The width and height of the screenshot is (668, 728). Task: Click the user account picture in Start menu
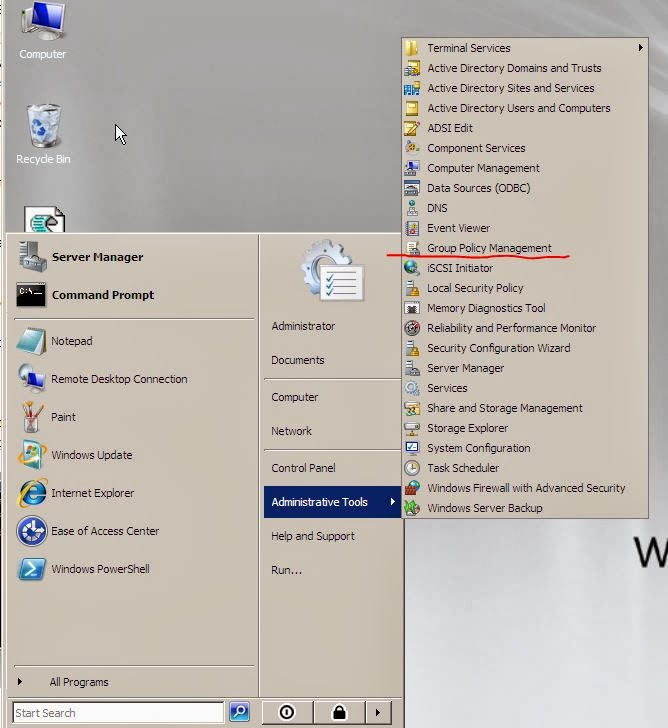pos(333,271)
